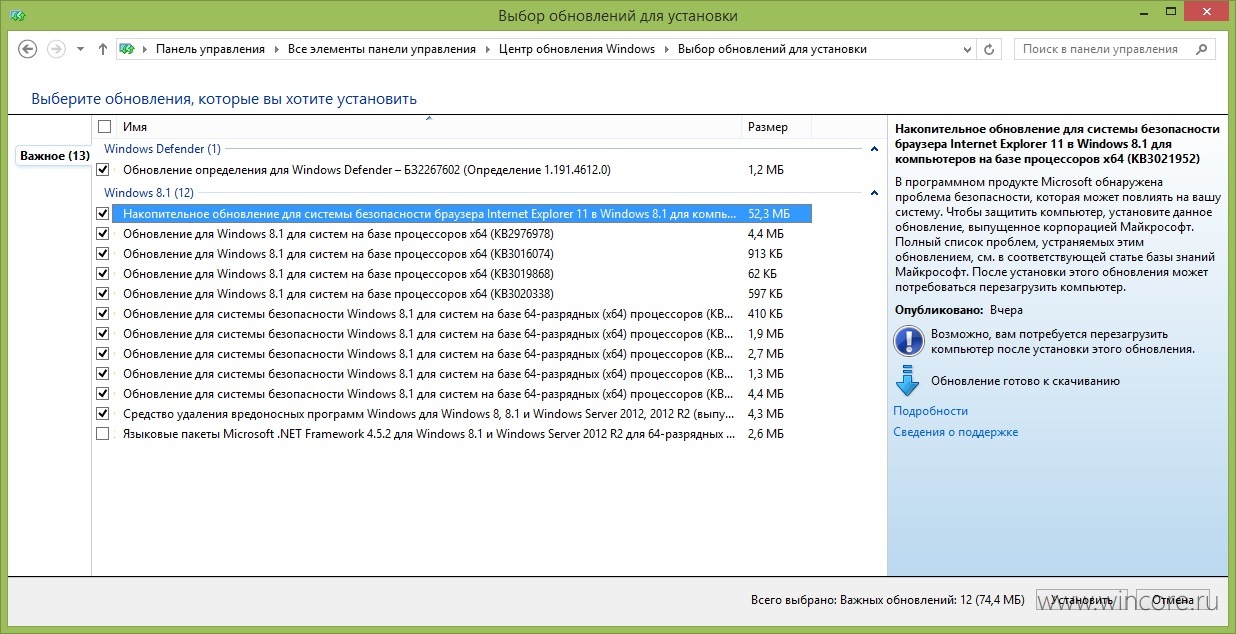
Task: Sort by the "Имя" column header
Action: pyautogui.click(x=134, y=127)
